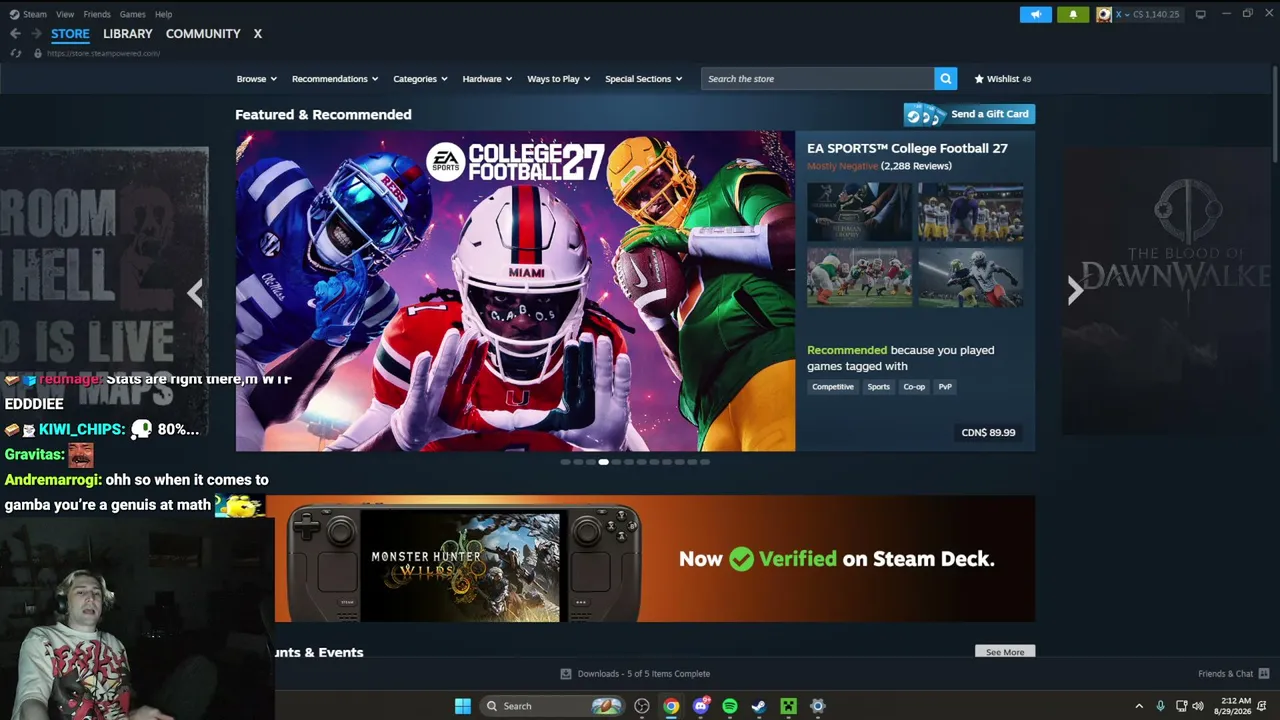1280x720 pixels.
Task: Show hidden system tray icons
Action: pos(1139,706)
